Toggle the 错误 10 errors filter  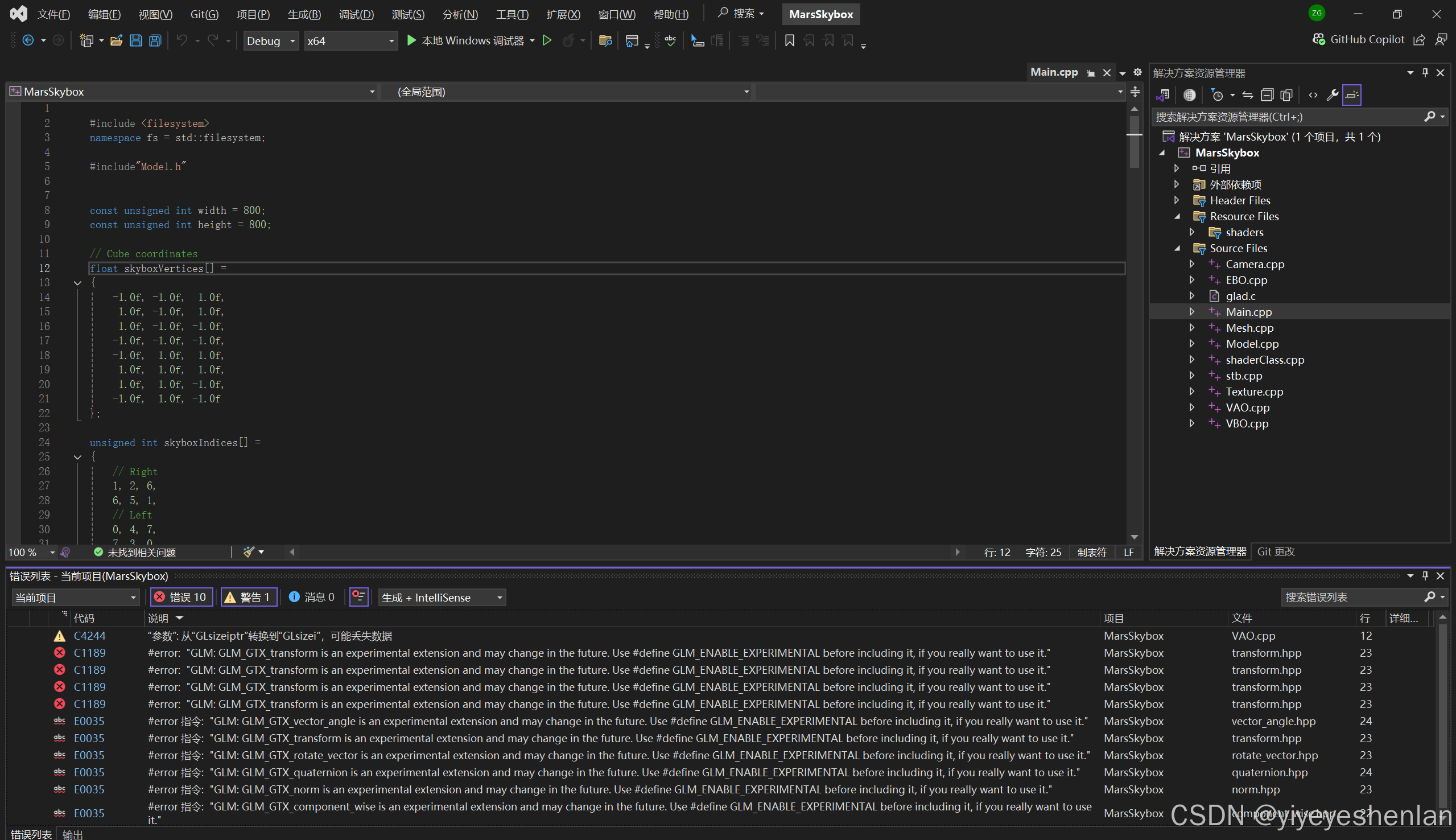[181, 597]
